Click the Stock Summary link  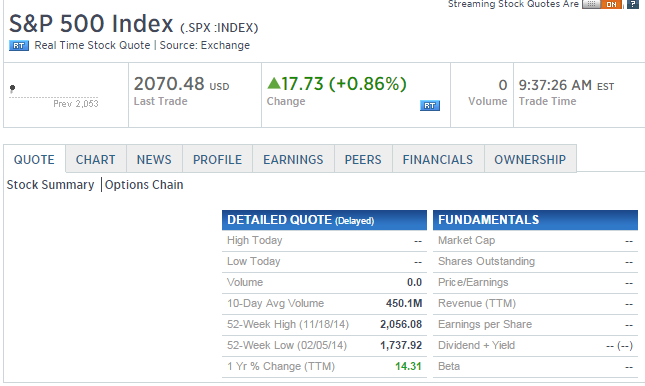(x=51, y=185)
